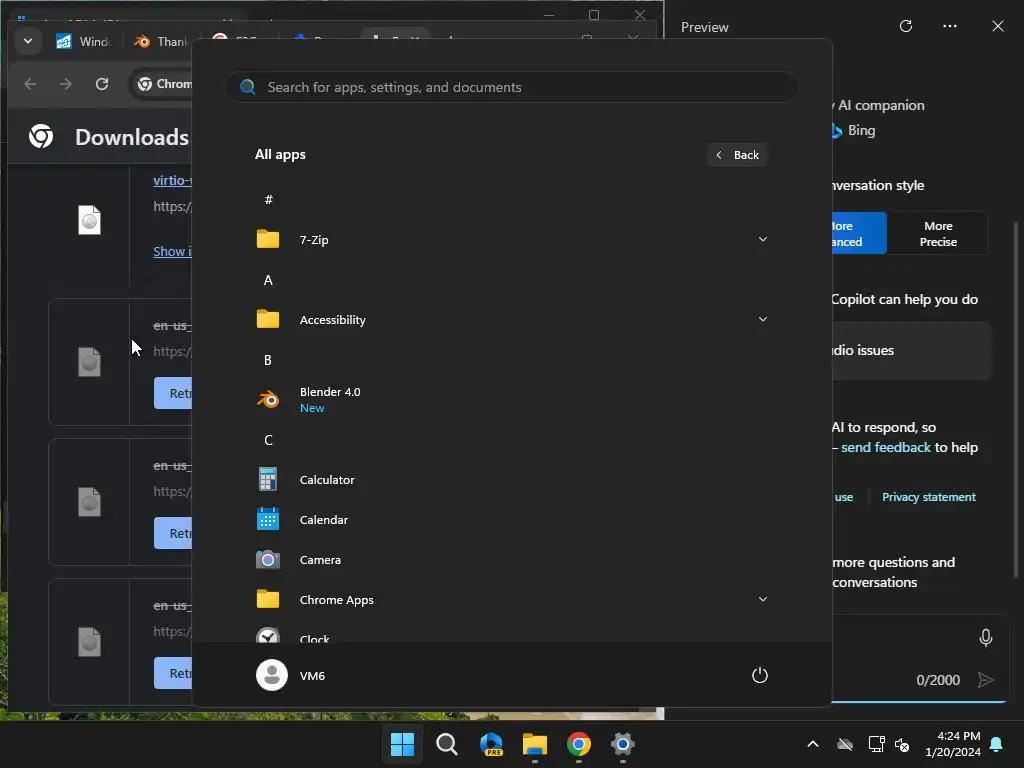Click the Chrome logo on Downloads page
This screenshot has height=768, width=1024.
point(41,136)
